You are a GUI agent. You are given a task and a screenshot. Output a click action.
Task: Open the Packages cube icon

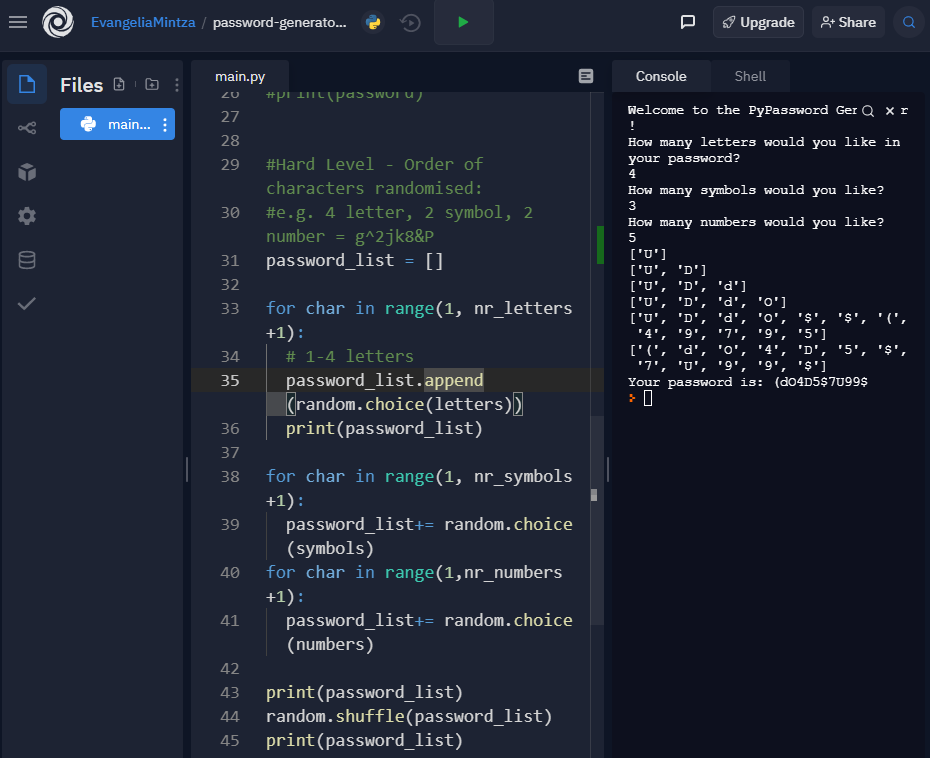(x=27, y=172)
